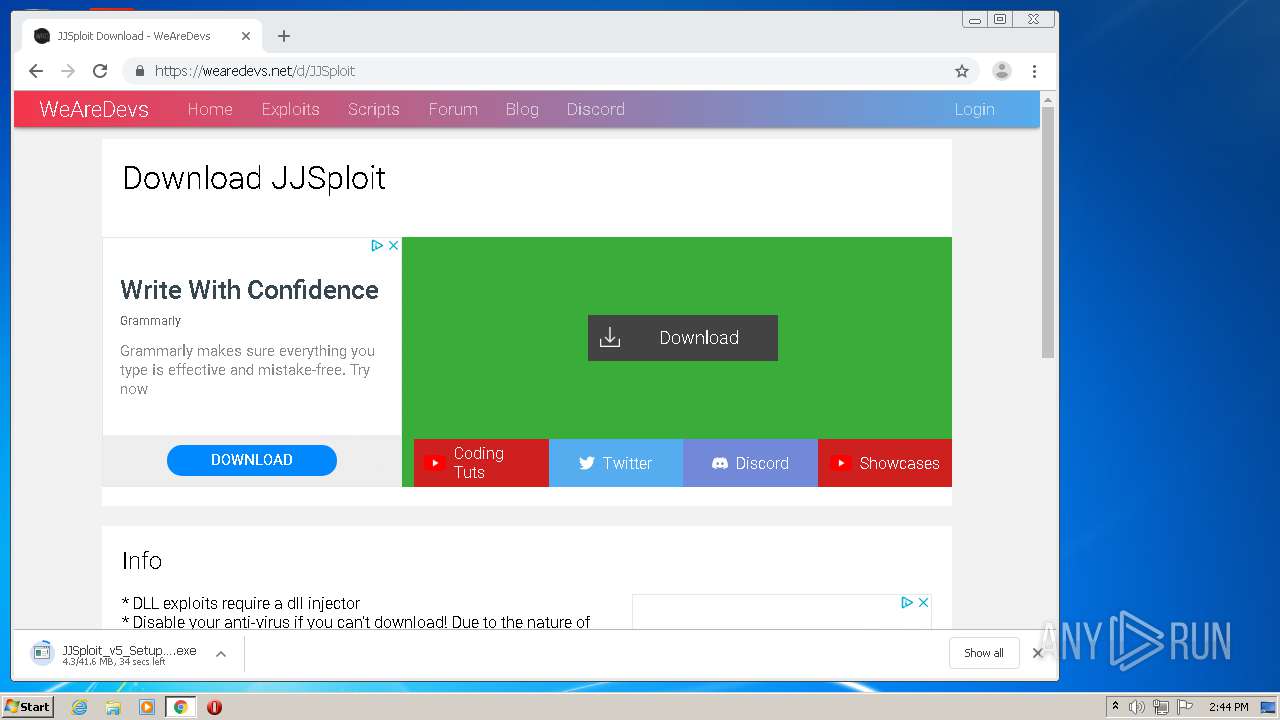Open Windows Media Player taskbar icon

[x=147, y=707]
